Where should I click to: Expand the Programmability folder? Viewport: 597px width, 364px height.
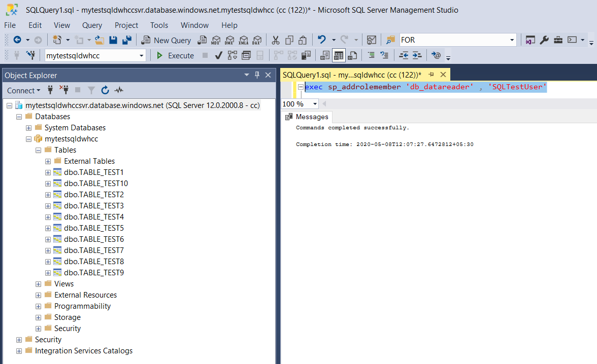click(x=38, y=306)
